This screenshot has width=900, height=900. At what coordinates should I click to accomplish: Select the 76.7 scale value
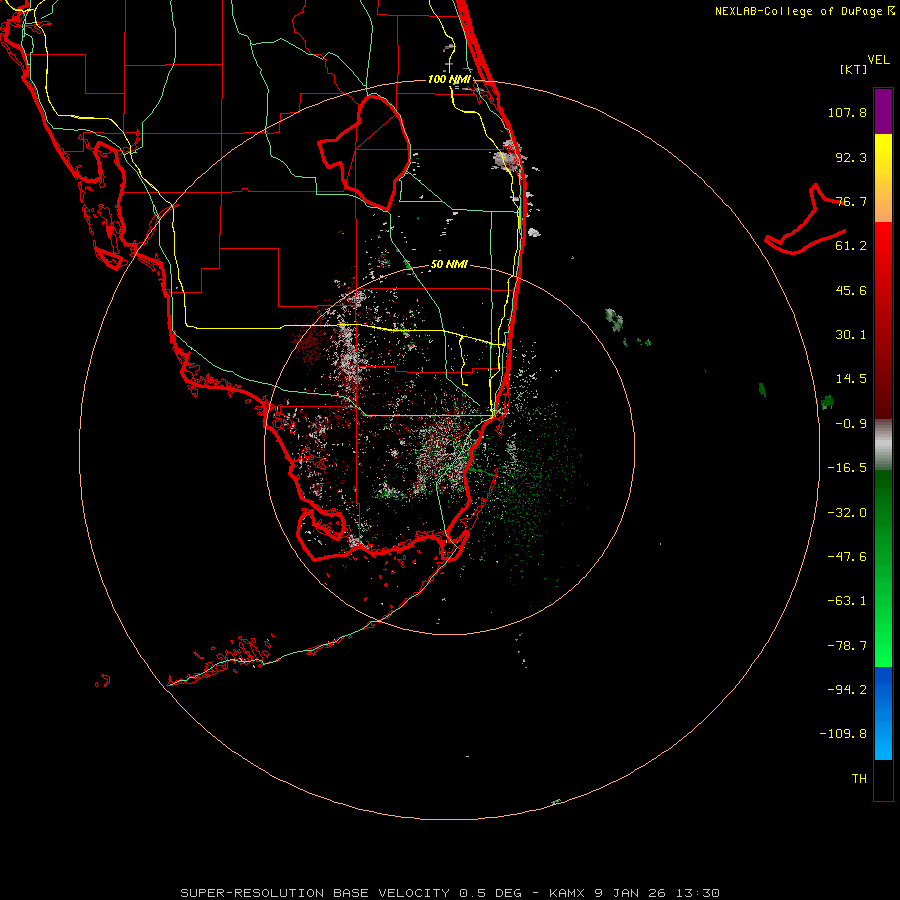pos(851,201)
